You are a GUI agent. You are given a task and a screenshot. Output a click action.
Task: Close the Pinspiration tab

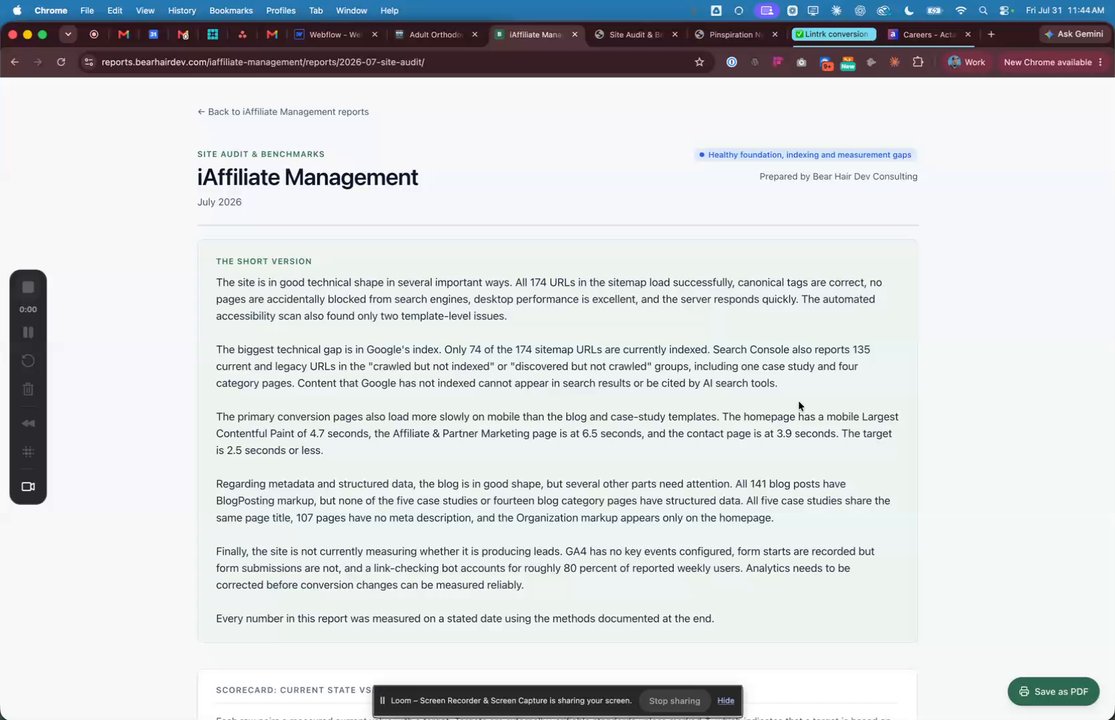(x=775, y=34)
